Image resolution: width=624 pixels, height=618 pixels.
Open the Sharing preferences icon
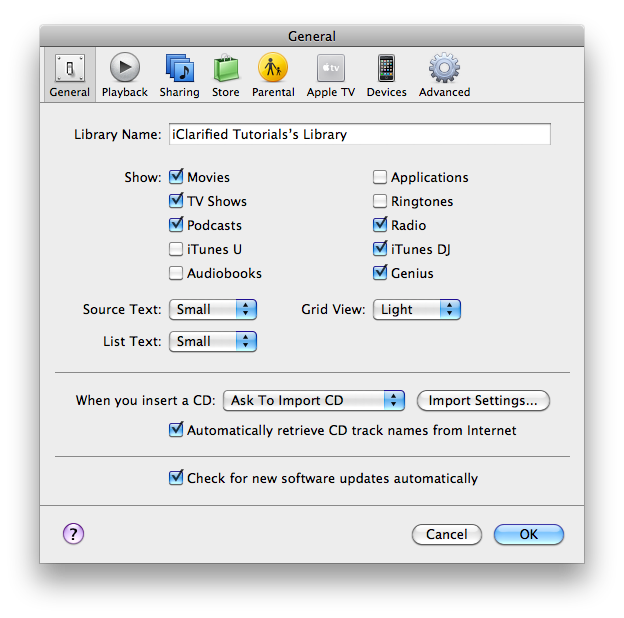tap(179, 75)
